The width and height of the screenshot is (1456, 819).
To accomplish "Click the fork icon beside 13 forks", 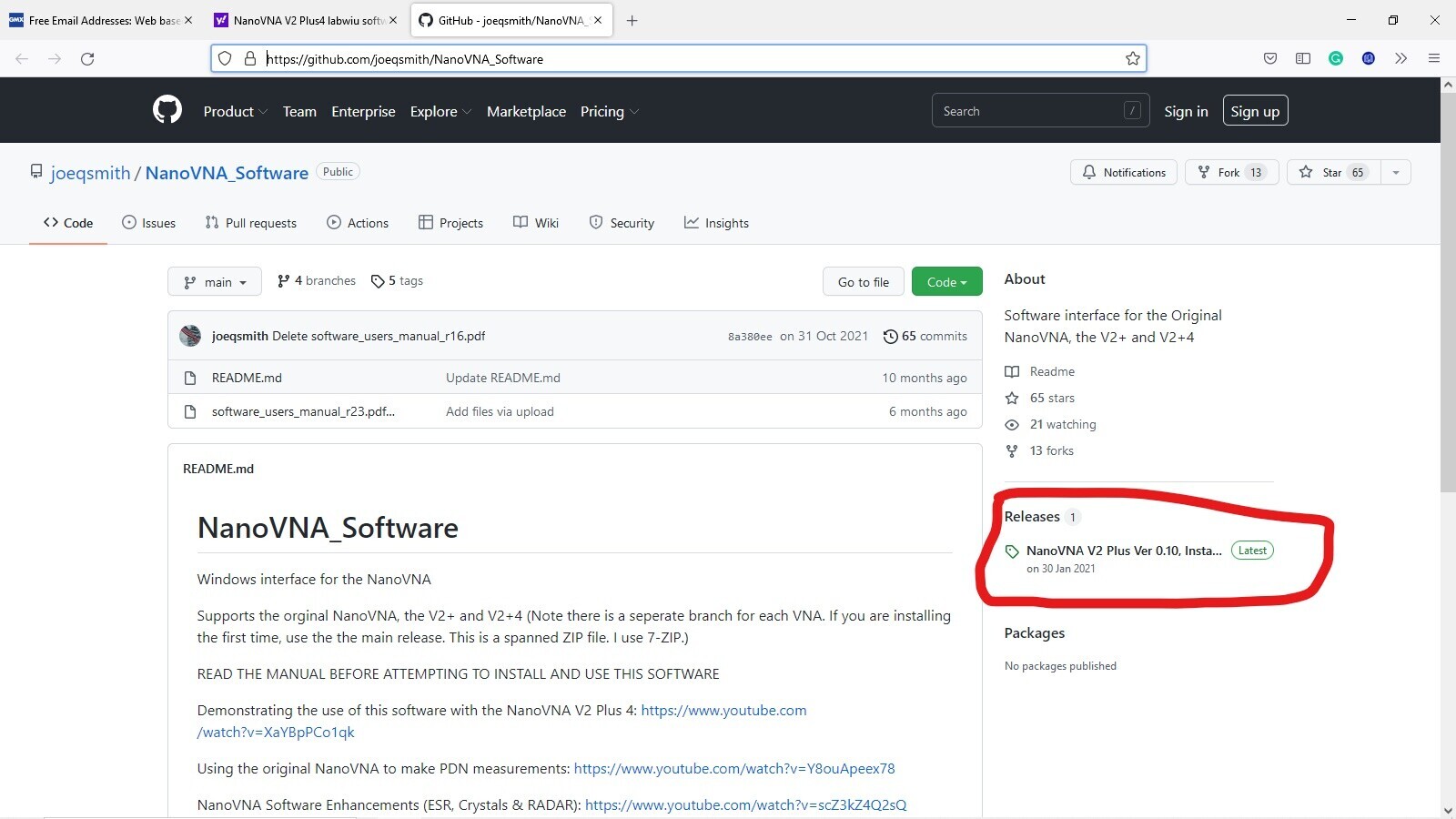I will (x=1012, y=451).
